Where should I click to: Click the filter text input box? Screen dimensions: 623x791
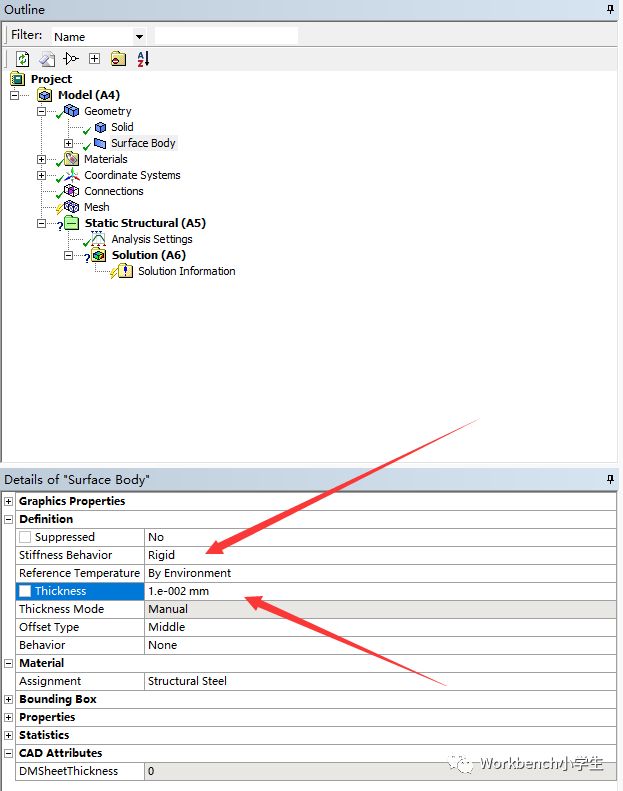[x=226, y=36]
